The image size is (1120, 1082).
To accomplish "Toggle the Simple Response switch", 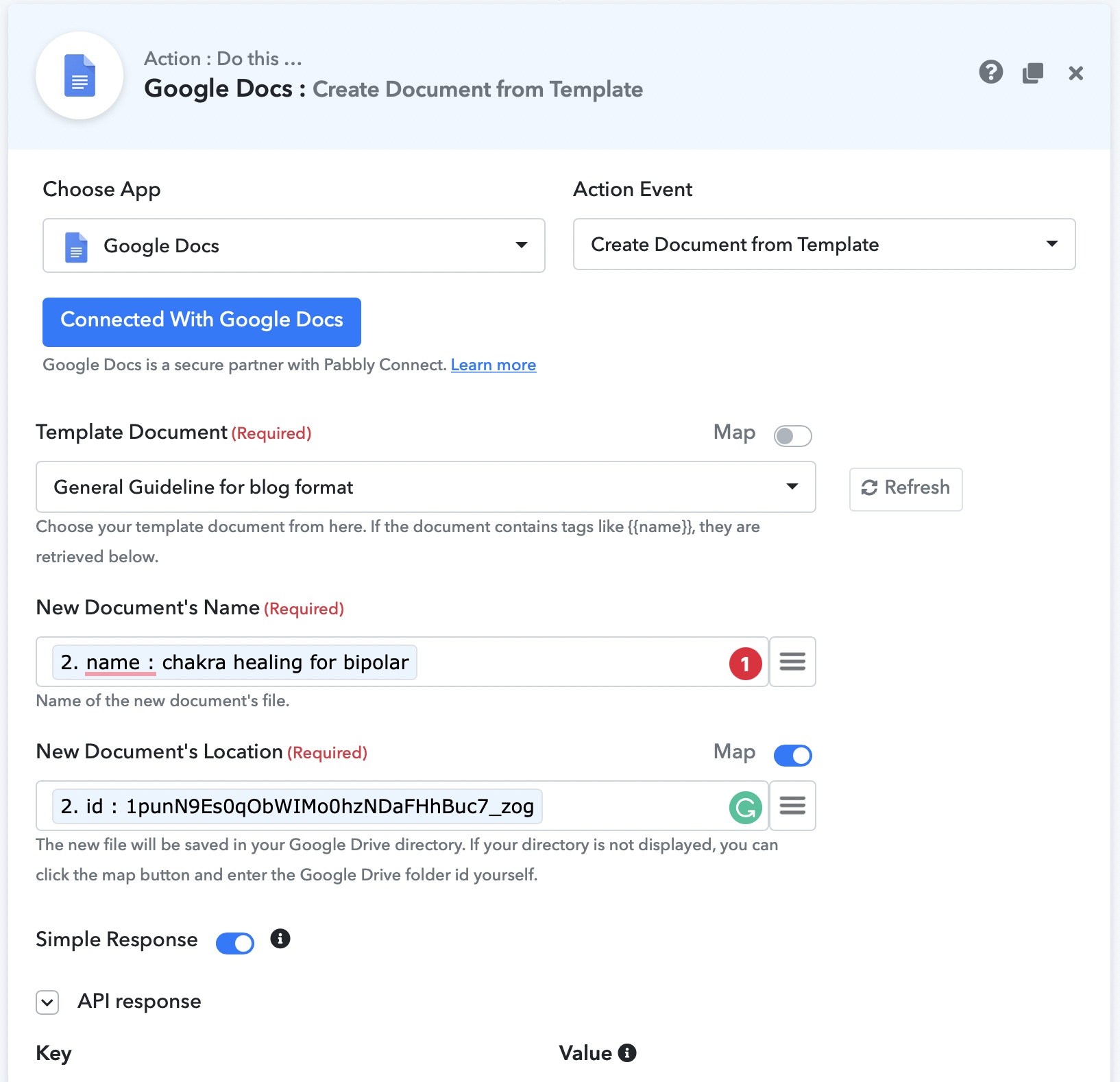I will [x=235, y=943].
